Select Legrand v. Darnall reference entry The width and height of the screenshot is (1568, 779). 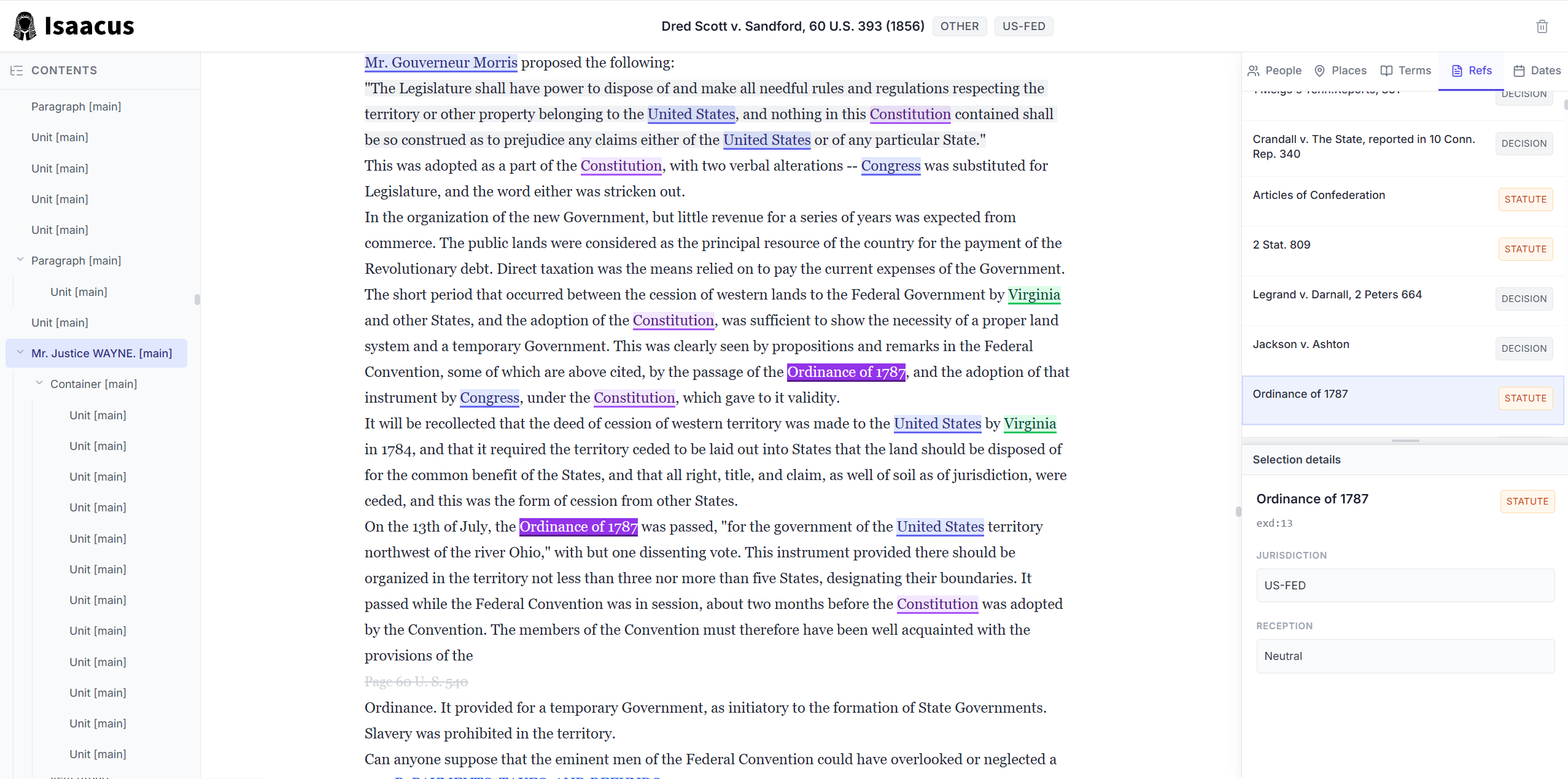click(x=1337, y=295)
